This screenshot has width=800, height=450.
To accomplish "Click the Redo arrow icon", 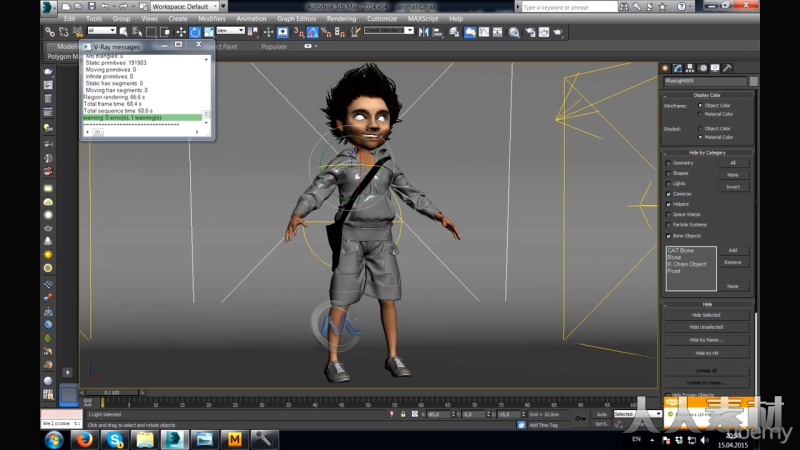I will coord(123,7).
